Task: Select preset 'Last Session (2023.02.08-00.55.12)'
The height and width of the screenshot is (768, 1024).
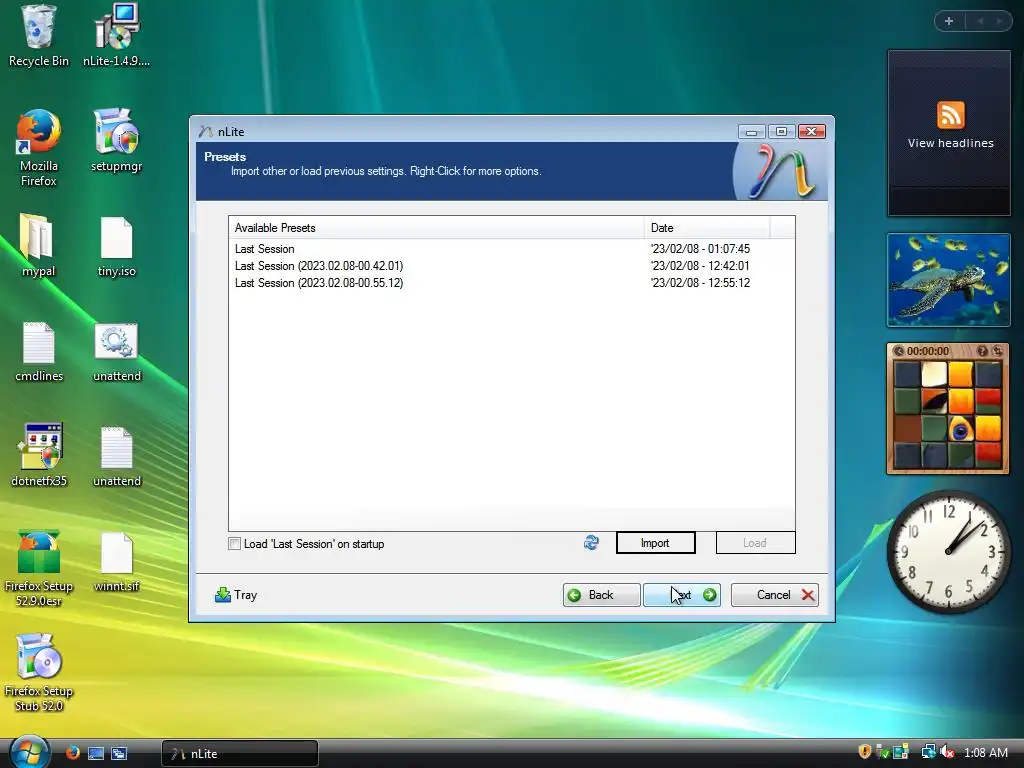Action: [319, 283]
